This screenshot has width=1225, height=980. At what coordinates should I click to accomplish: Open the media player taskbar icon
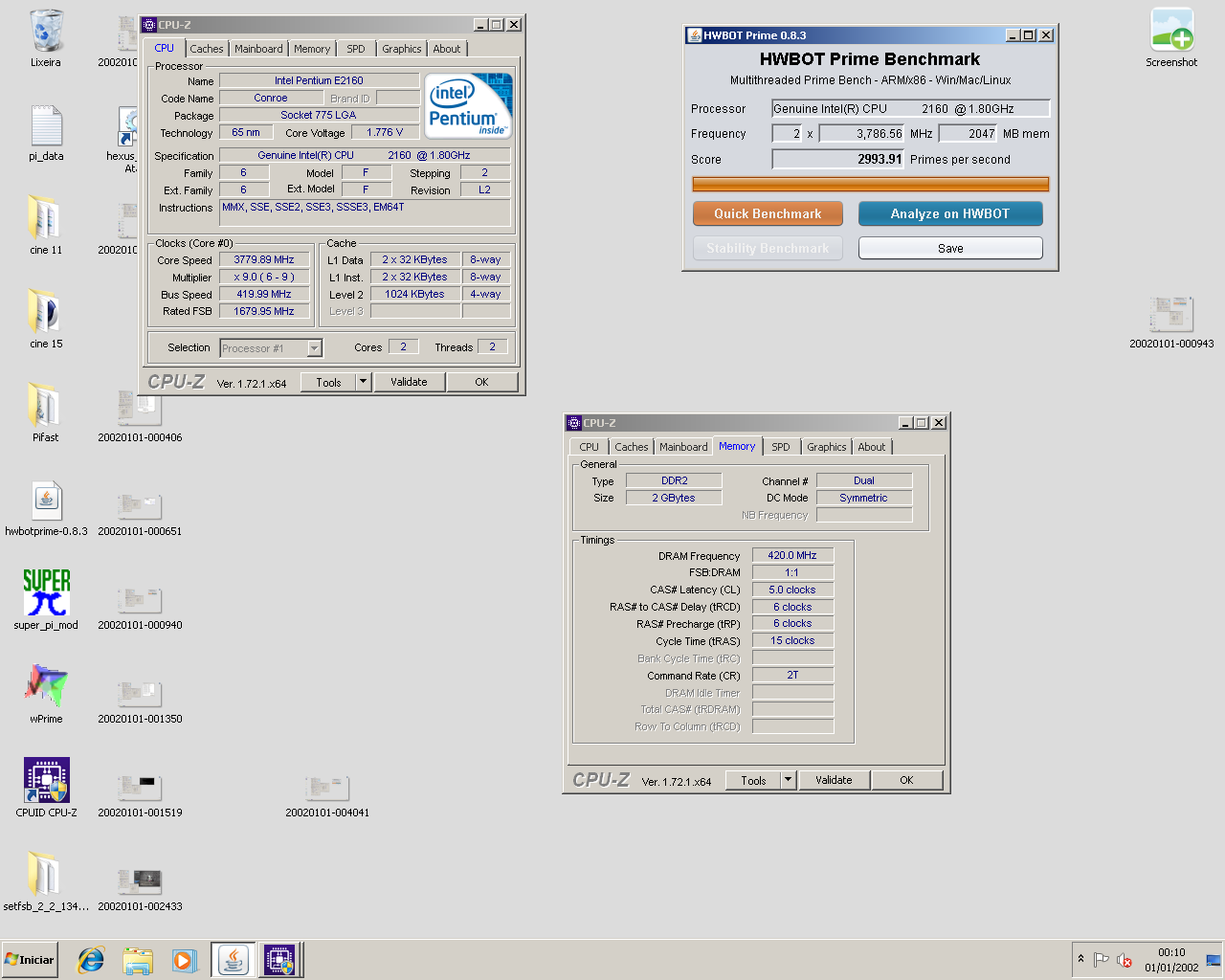point(184,960)
